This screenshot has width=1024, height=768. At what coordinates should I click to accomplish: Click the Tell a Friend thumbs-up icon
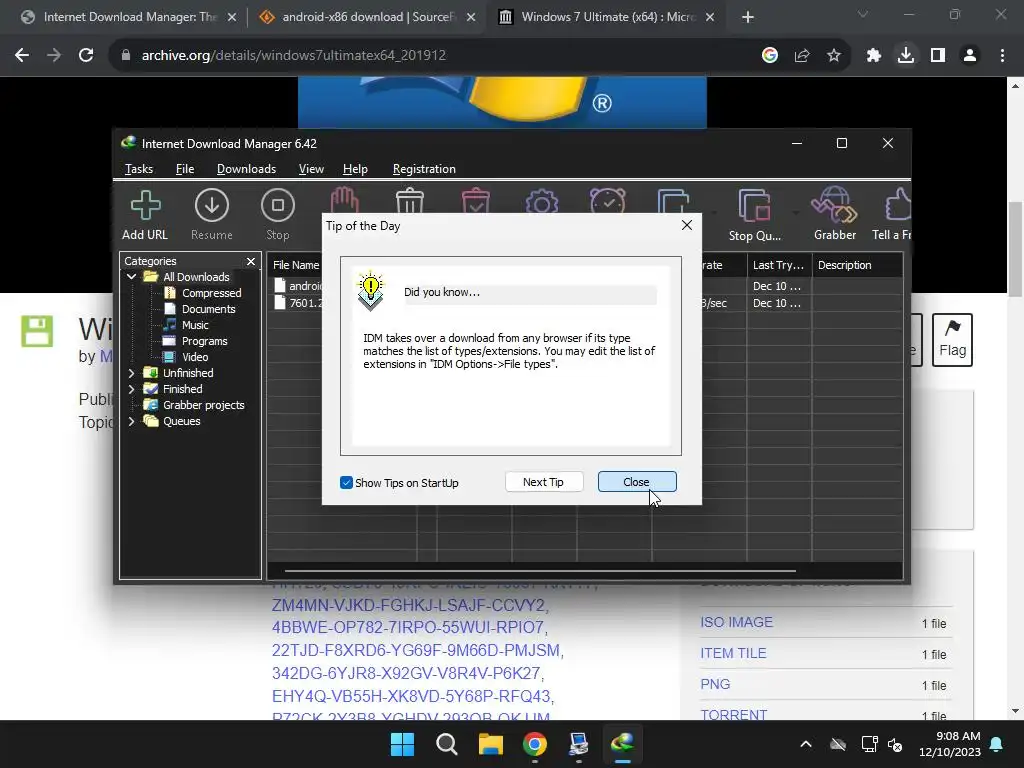coord(892,215)
